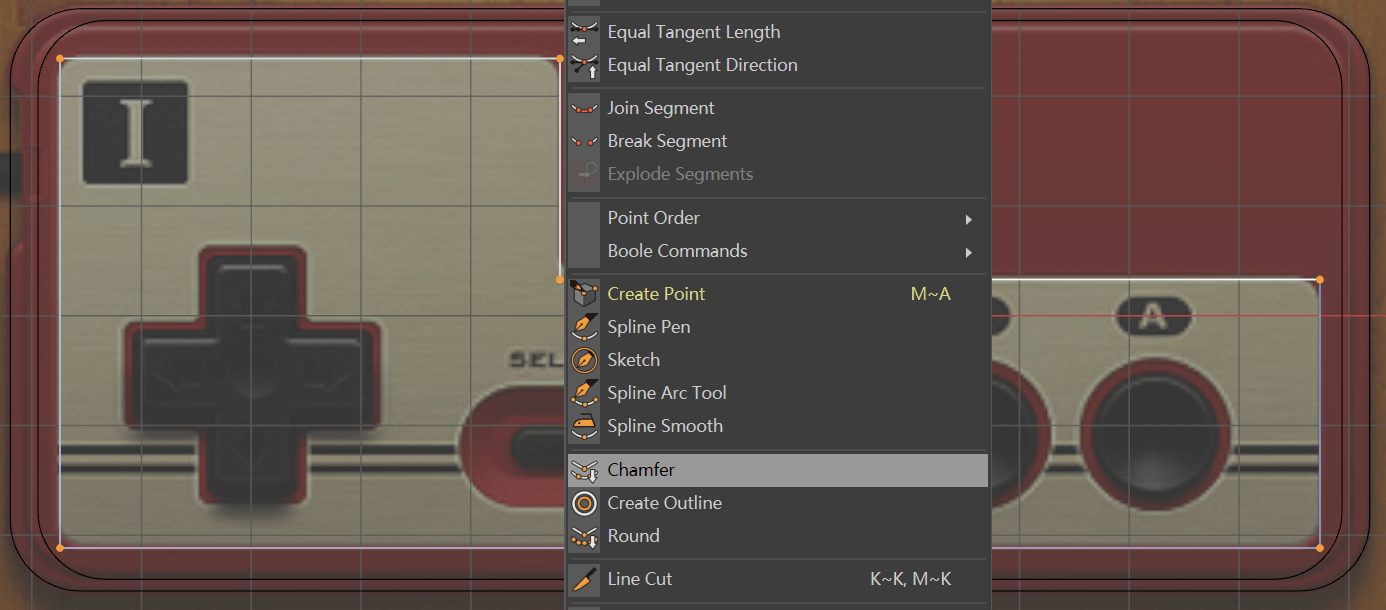Pick the Spline Arc Tool icon

click(x=584, y=393)
